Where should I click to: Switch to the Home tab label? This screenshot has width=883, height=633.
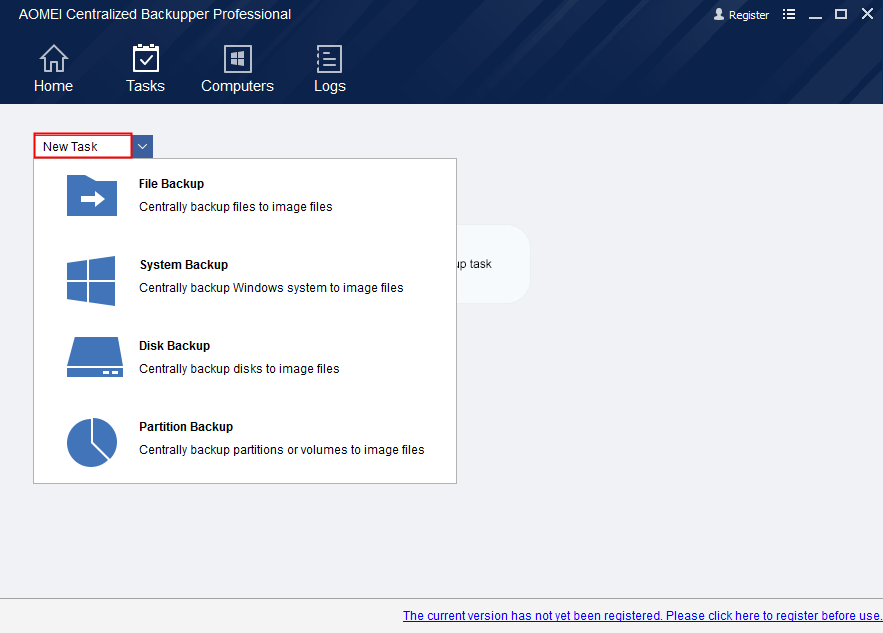53,86
